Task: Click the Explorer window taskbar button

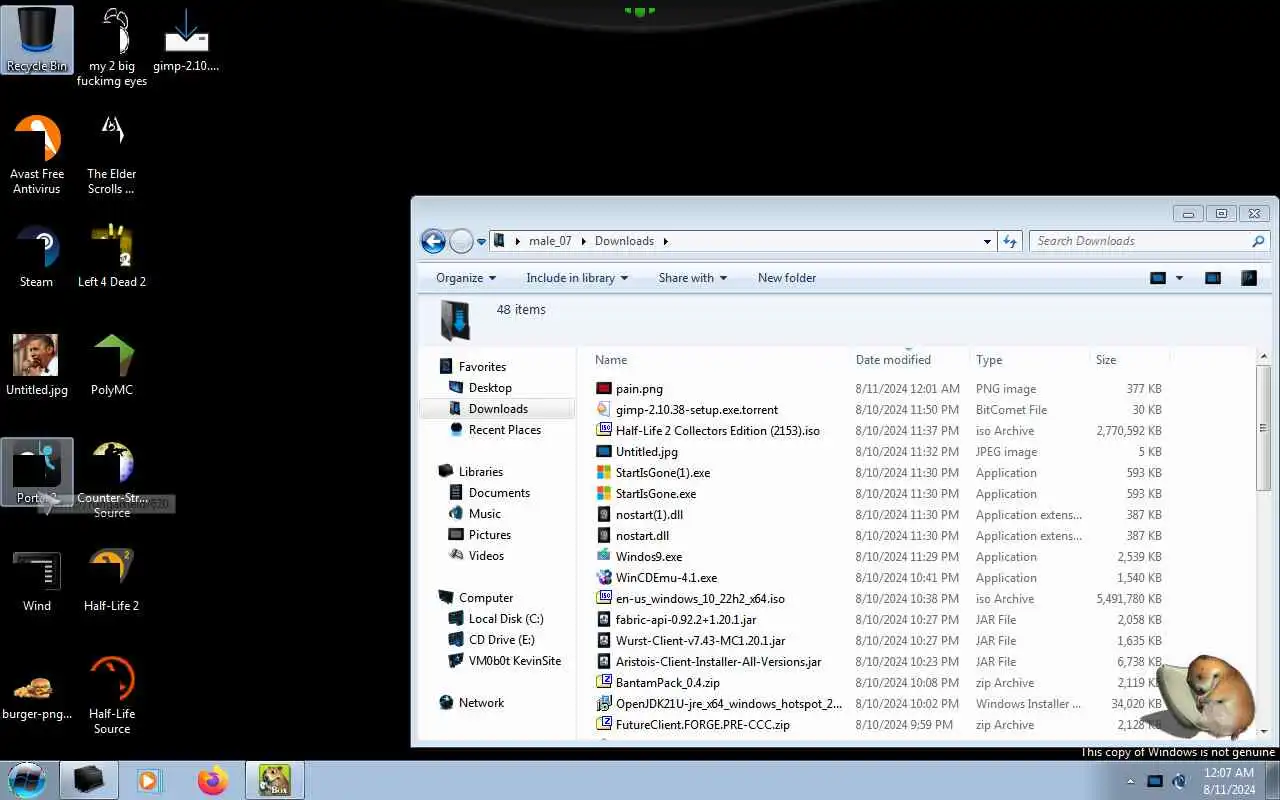Action: [89, 780]
